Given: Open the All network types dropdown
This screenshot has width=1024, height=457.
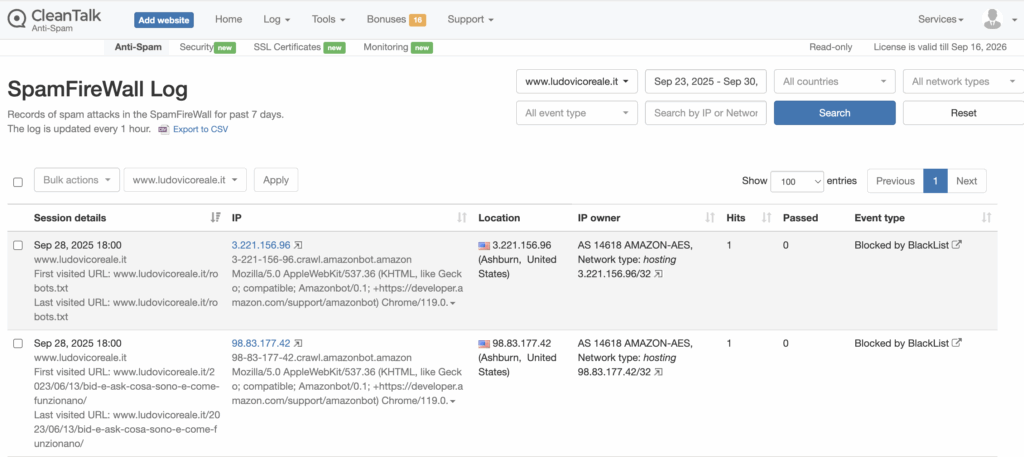Looking at the screenshot, I should click(x=963, y=82).
